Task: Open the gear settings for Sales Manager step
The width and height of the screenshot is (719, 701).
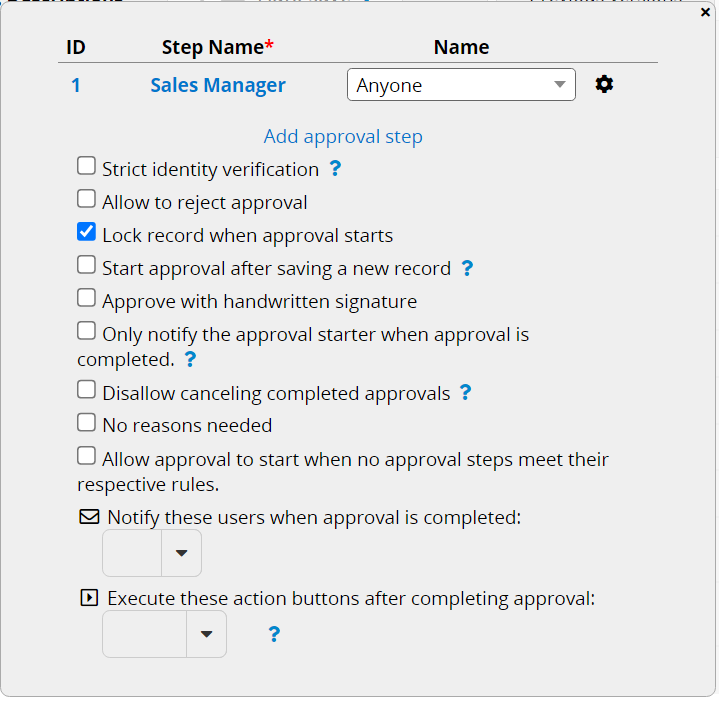Action: pos(604,84)
